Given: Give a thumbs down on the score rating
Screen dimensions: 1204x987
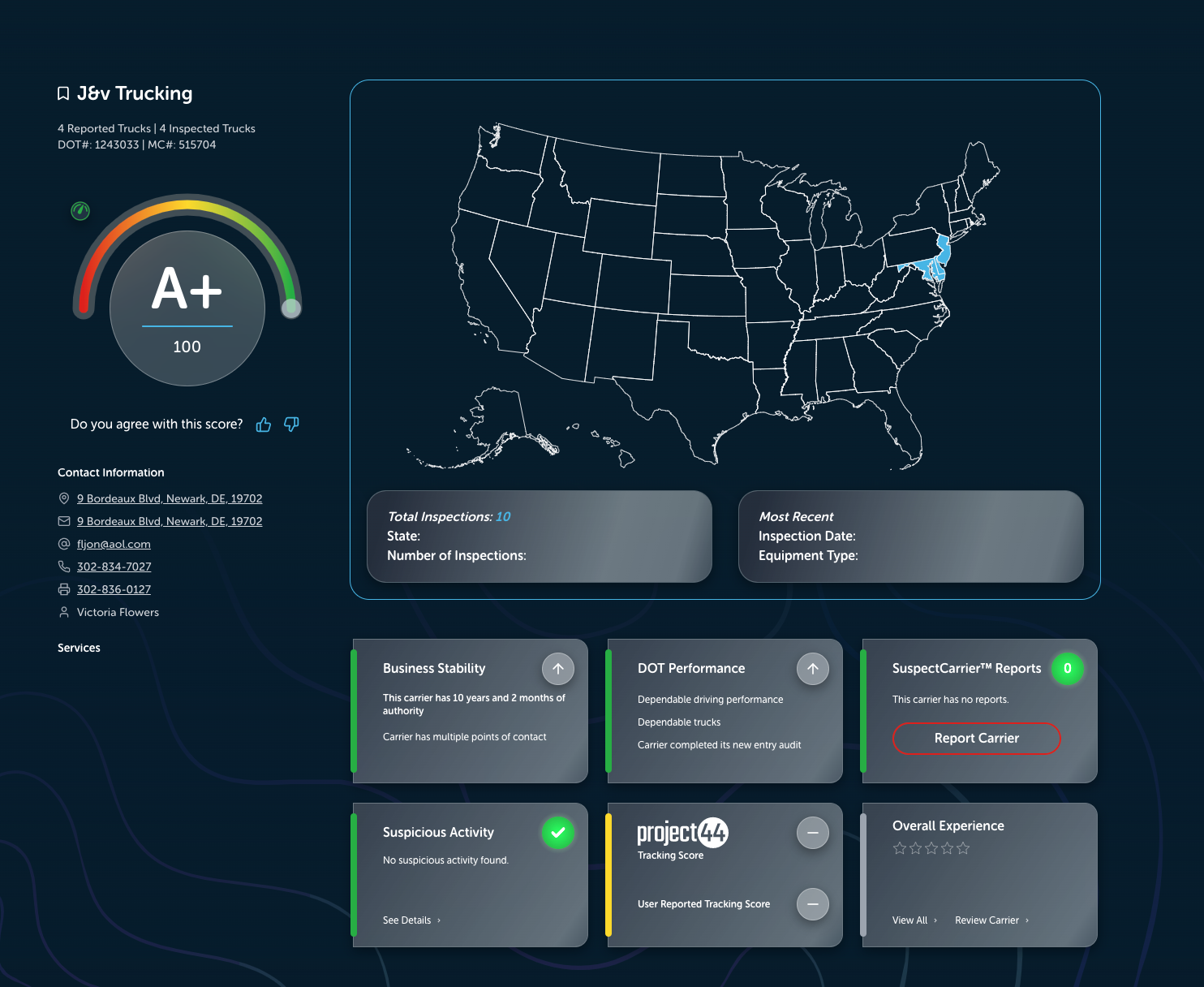Looking at the screenshot, I should 291,425.
